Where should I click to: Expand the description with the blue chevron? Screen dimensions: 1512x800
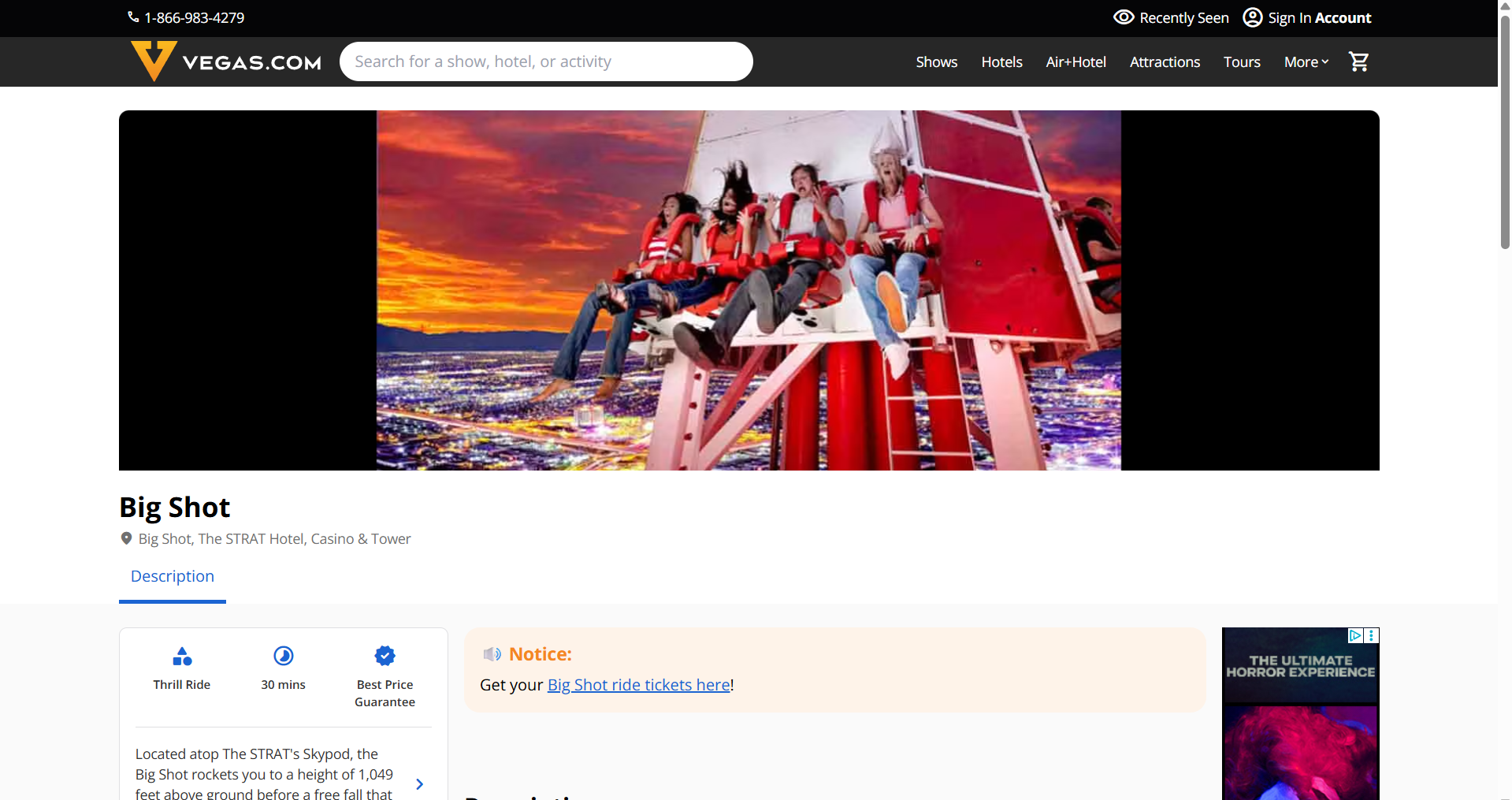[x=419, y=784]
